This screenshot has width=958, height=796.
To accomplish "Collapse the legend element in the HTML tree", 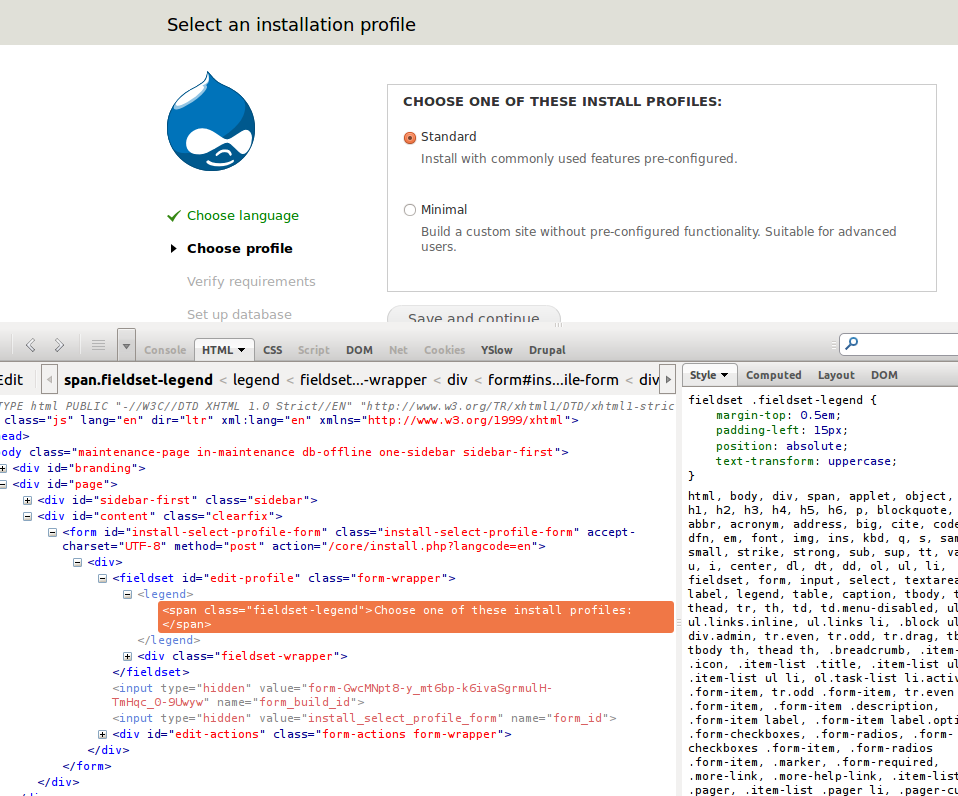I will click(127, 593).
